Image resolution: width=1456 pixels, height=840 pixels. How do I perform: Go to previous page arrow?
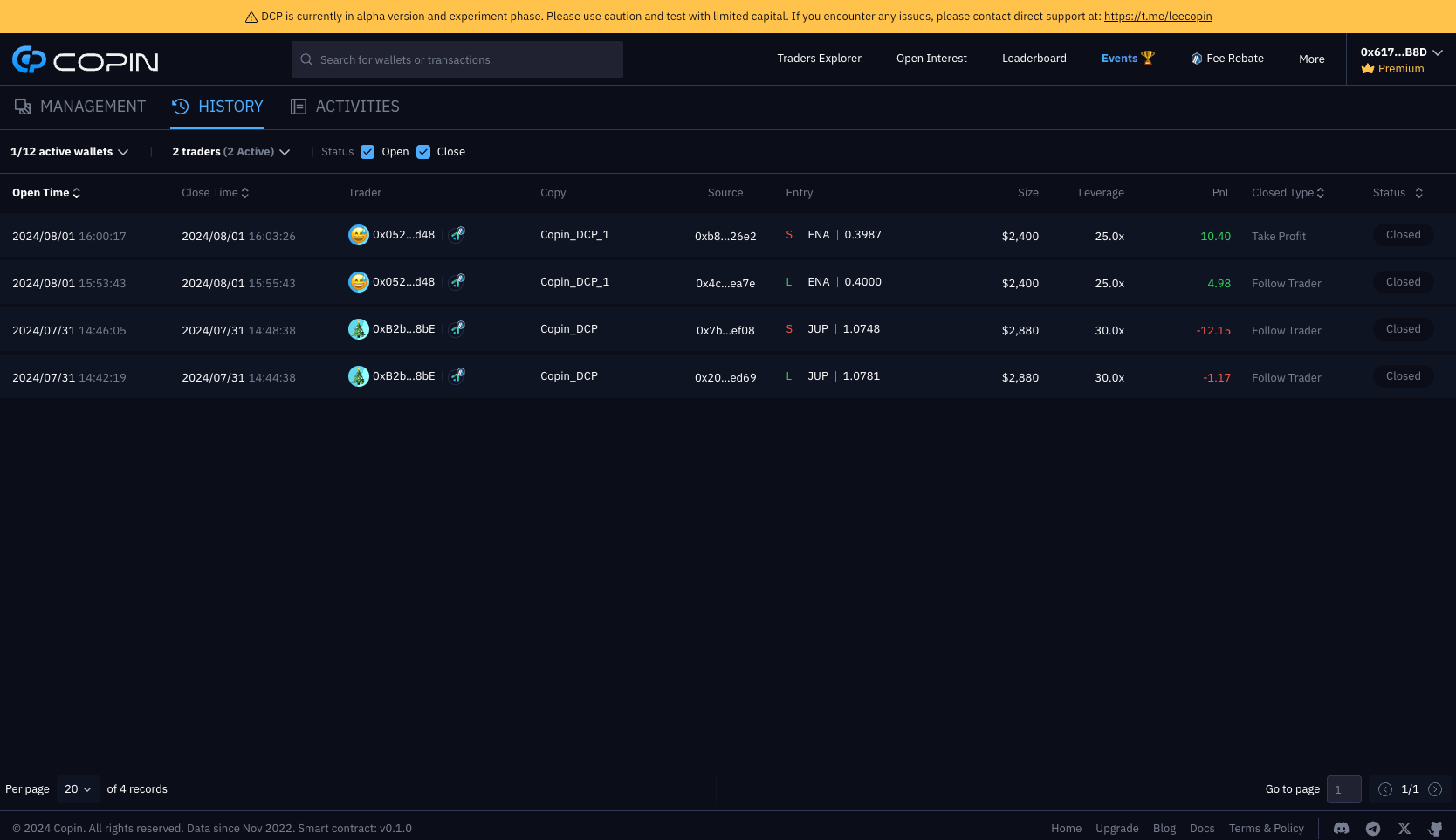coord(1385,789)
